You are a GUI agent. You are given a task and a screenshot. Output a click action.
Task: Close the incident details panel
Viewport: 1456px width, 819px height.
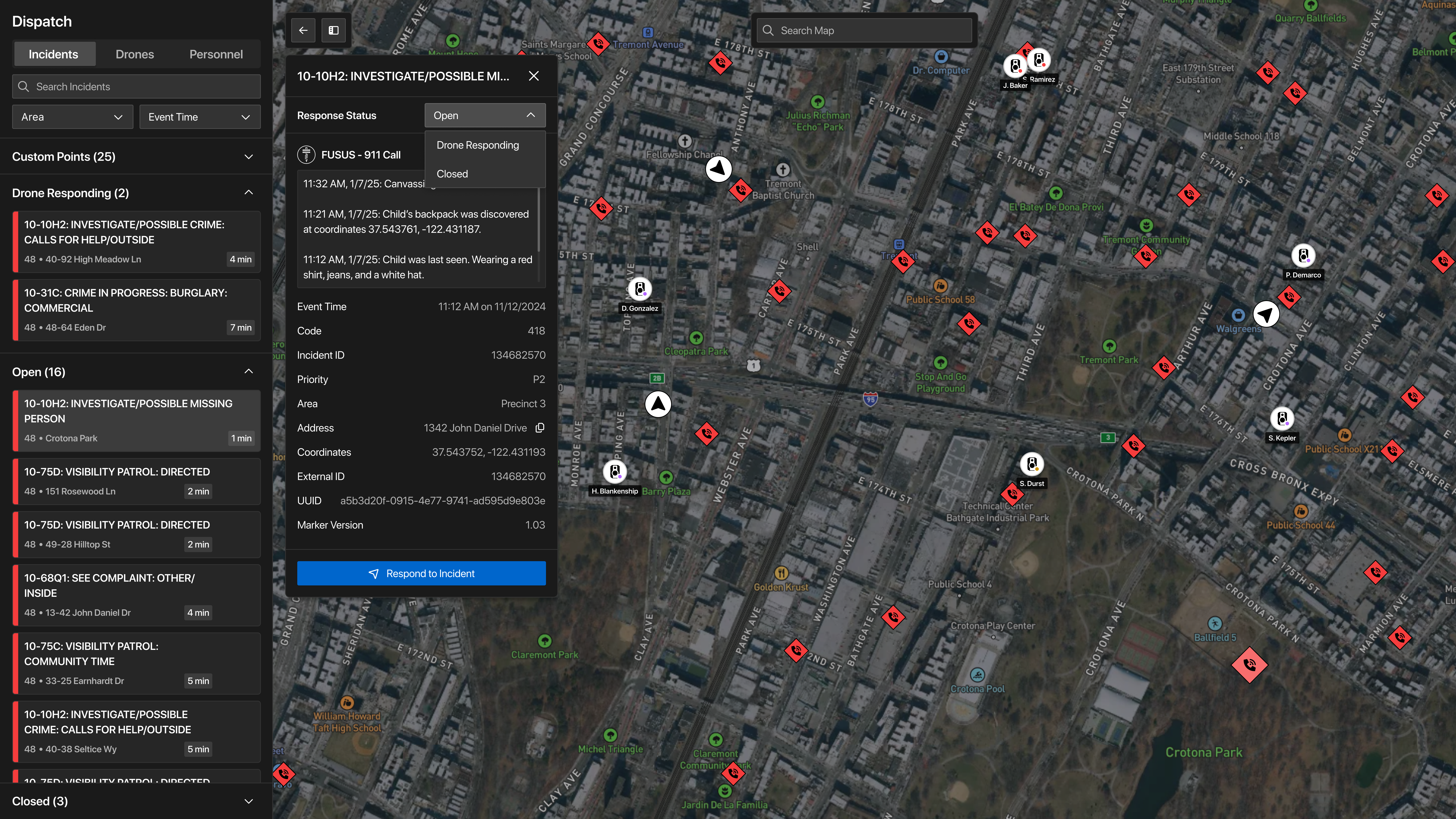pyautogui.click(x=533, y=76)
